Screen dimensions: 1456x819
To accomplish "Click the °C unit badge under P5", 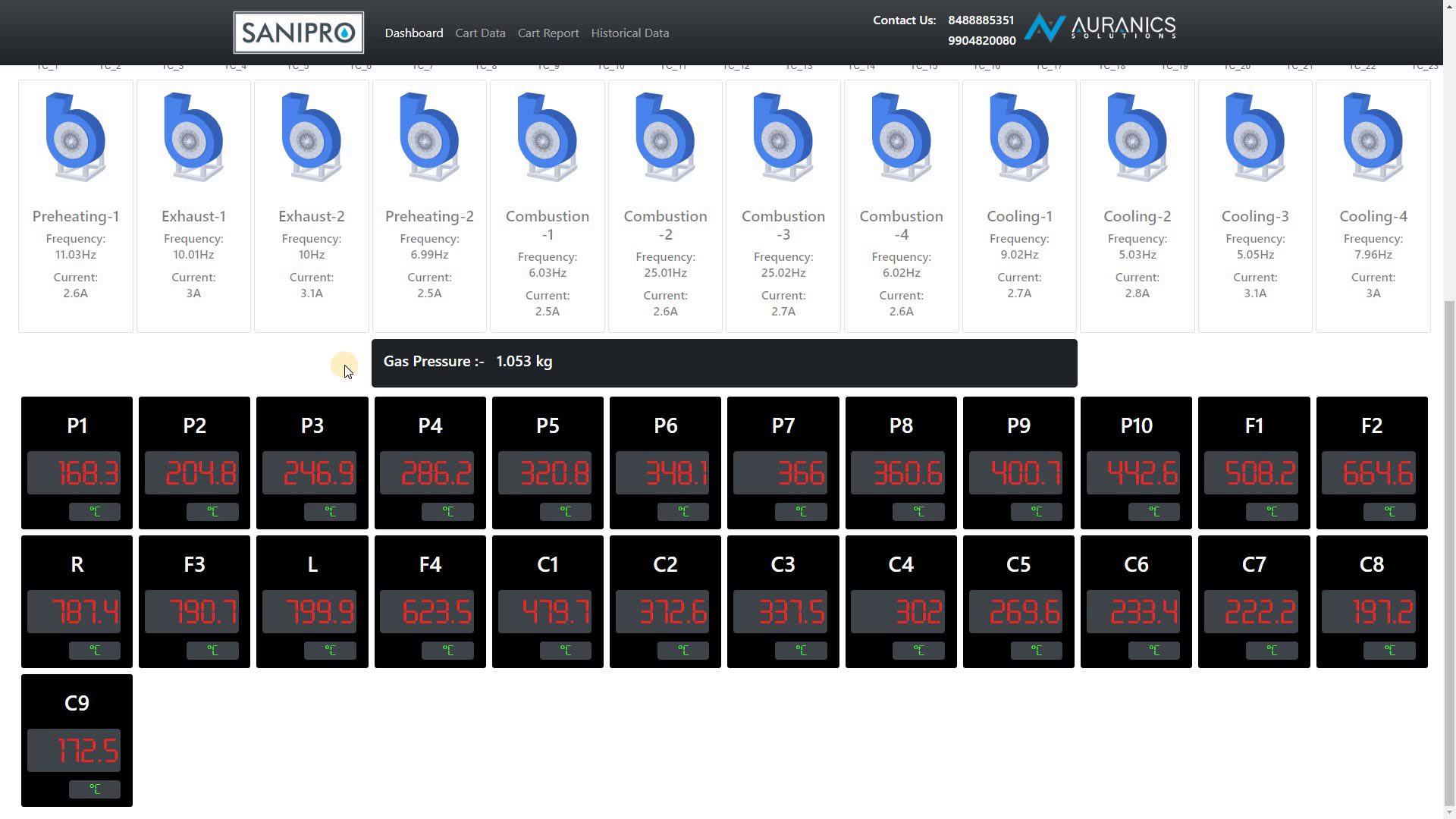I will point(565,512).
